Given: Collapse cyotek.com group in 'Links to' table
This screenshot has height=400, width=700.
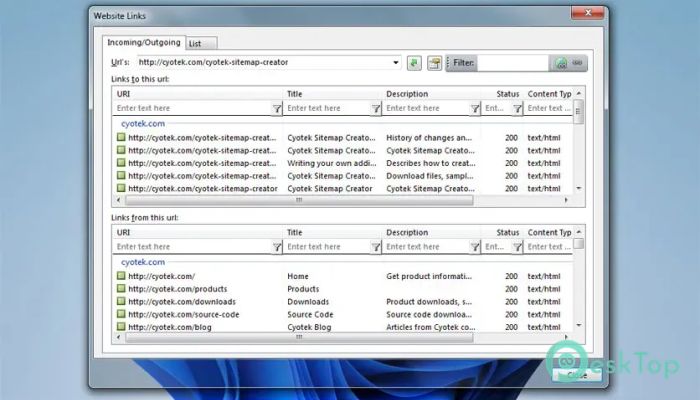Looking at the screenshot, I should pyautogui.click(x=143, y=124).
